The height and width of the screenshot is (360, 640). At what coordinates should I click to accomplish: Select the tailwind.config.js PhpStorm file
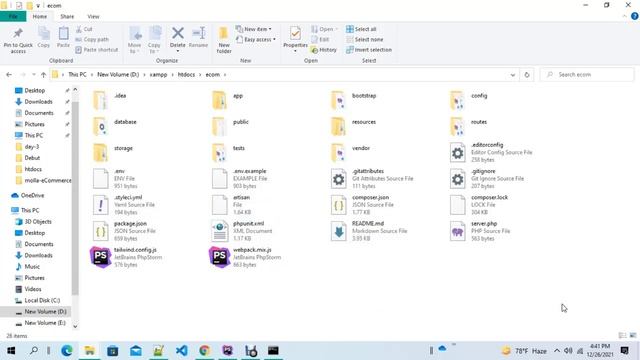point(127,257)
